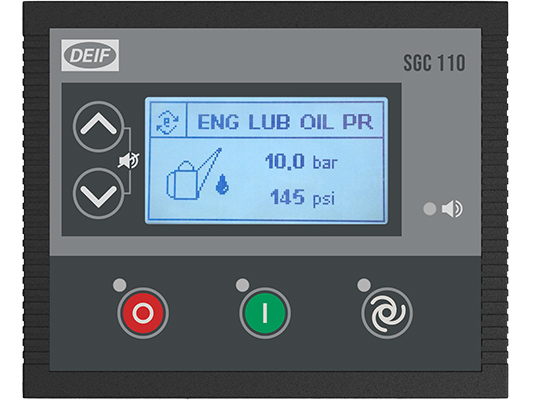This screenshot has height=400, width=533.
Task: Stop the engine with the red button
Action: tap(143, 313)
